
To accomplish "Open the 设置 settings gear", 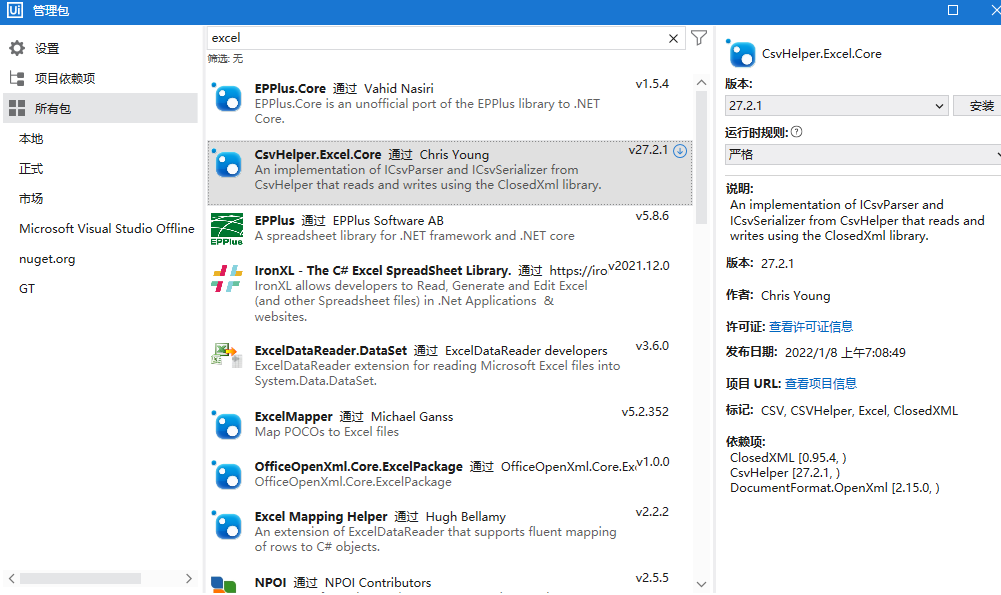I will pos(17,48).
